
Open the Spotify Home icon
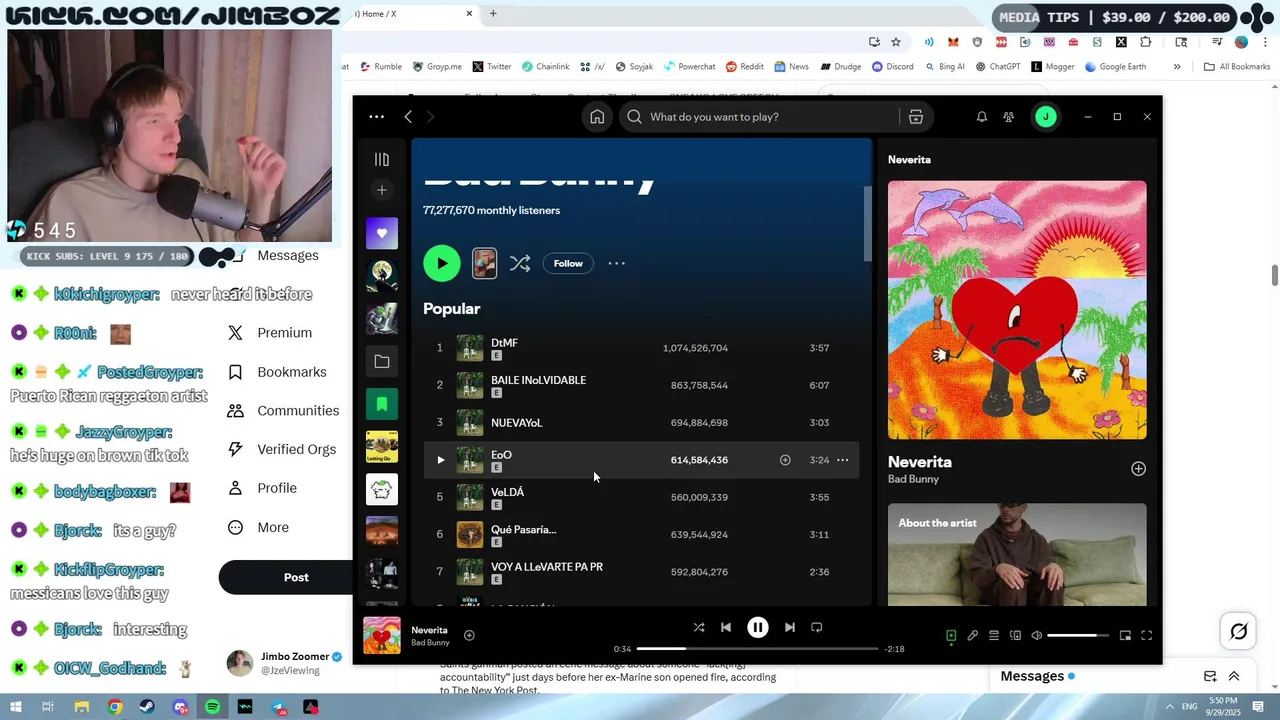click(597, 117)
